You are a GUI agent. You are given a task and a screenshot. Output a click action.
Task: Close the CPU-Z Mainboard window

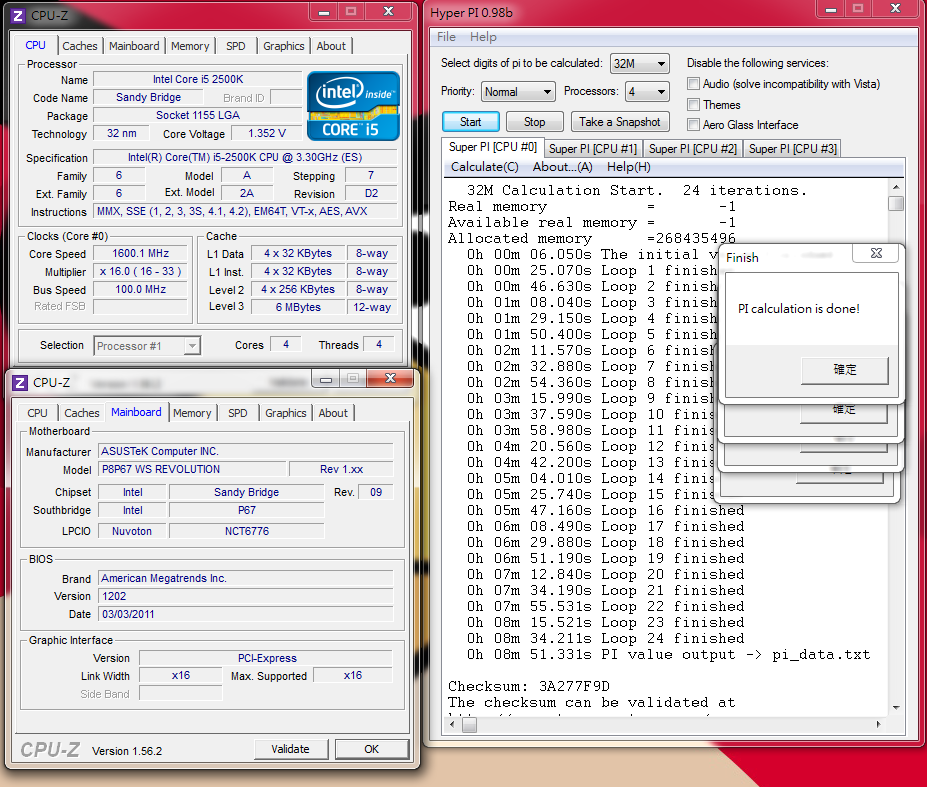[x=390, y=379]
